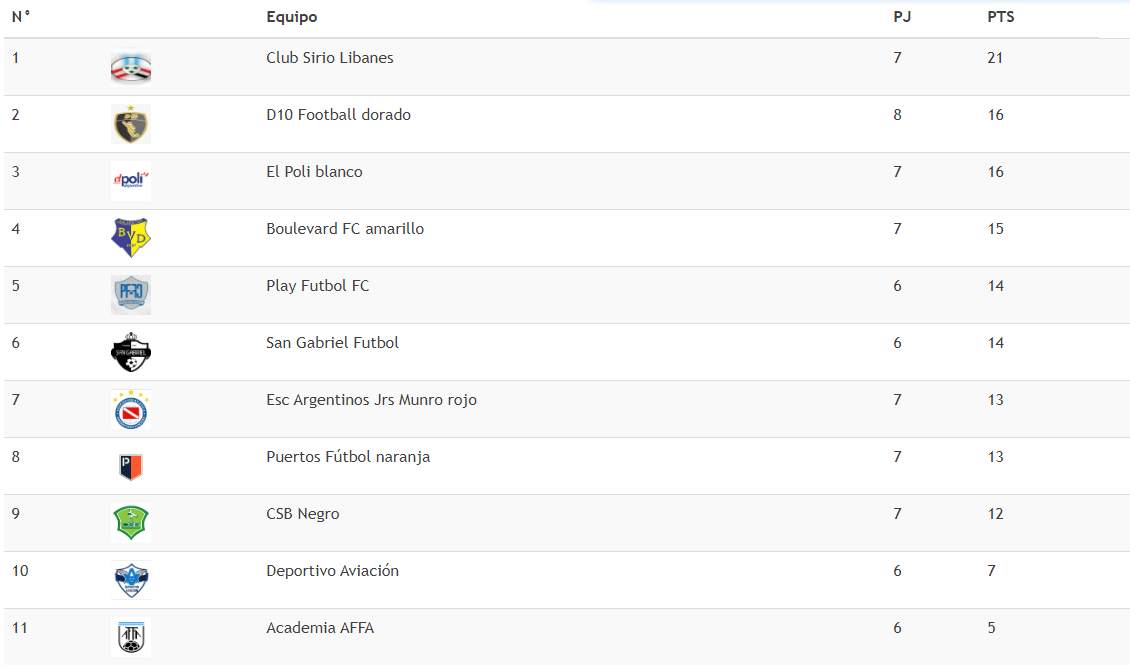Open Club Sirio Libanes team name
The height and width of the screenshot is (667, 1130).
[330, 58]
